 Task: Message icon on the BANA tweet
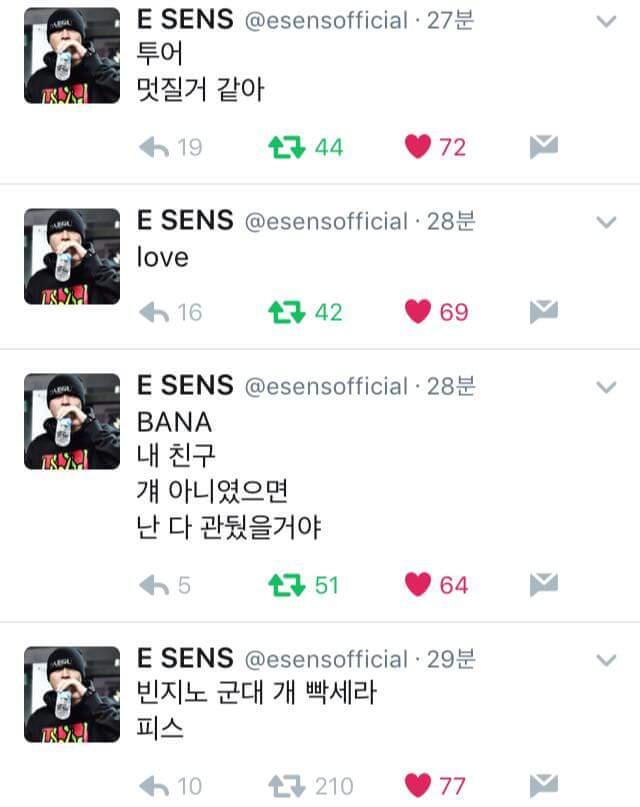544,585
